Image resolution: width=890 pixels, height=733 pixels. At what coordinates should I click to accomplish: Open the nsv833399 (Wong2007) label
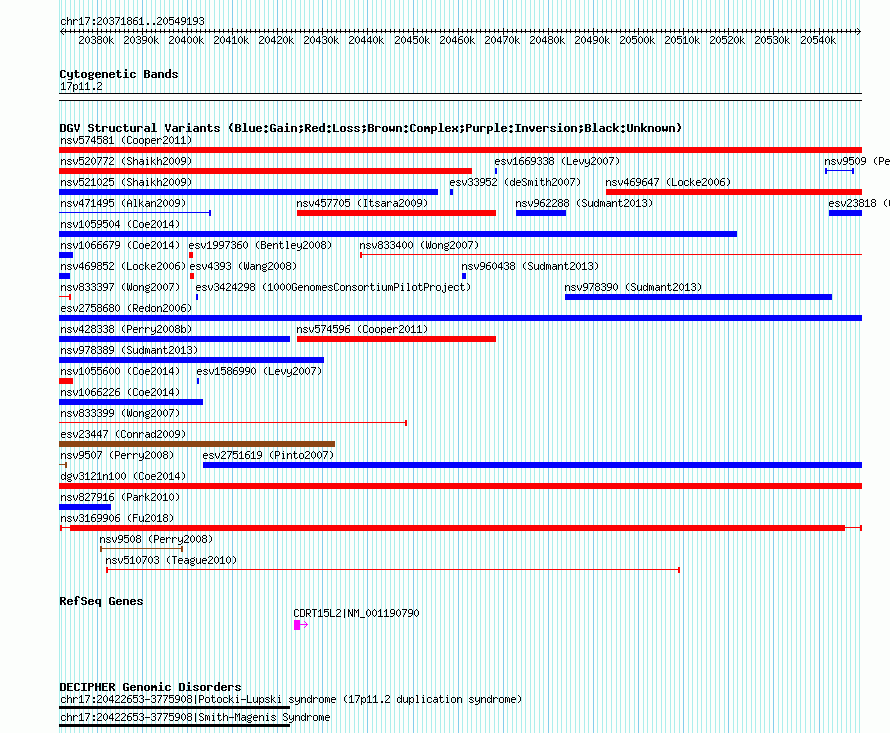tap(120, 413)
